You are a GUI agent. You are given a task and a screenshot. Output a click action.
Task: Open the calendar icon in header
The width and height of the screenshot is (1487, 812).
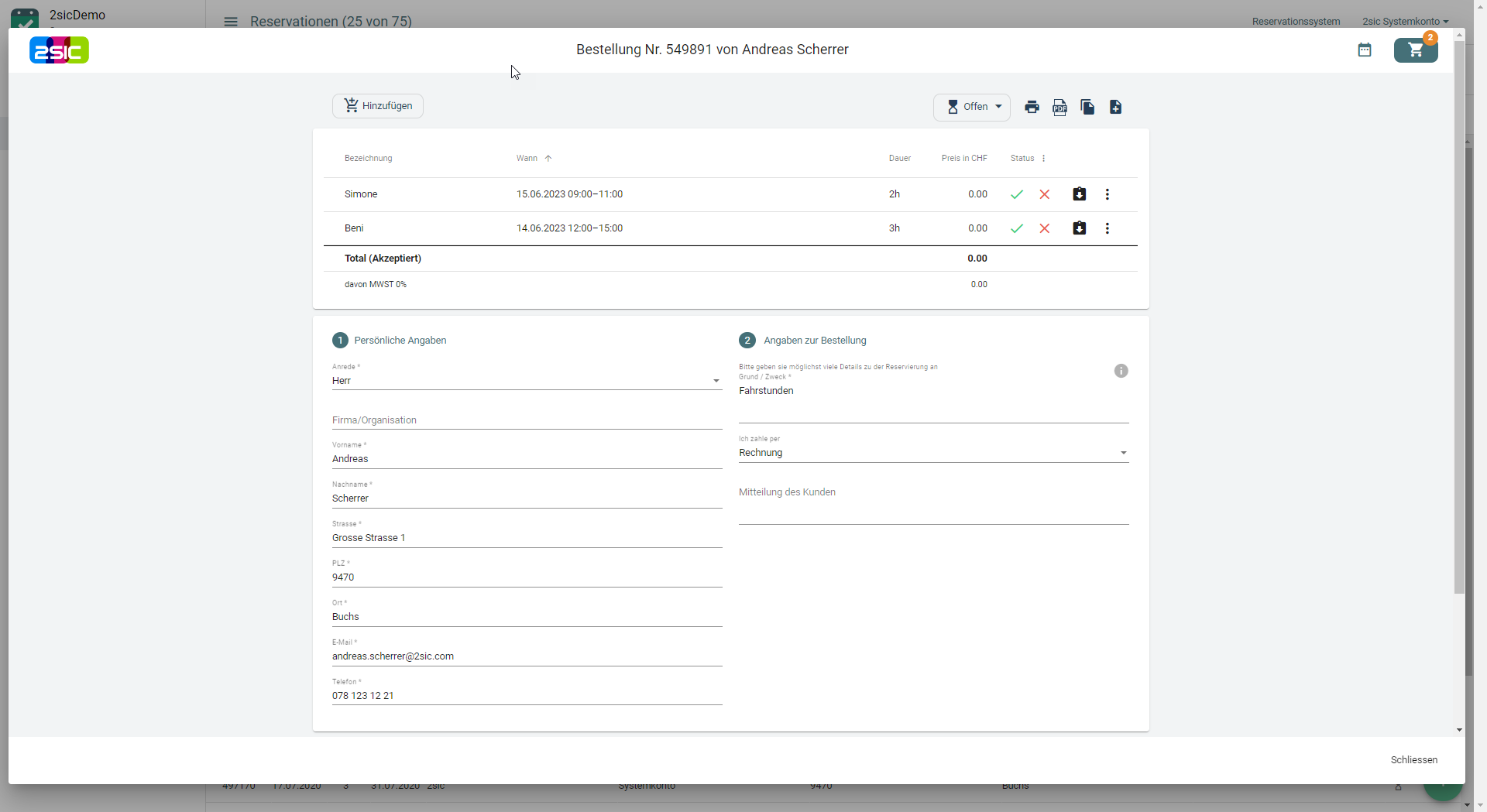(x=1365, y=50)
